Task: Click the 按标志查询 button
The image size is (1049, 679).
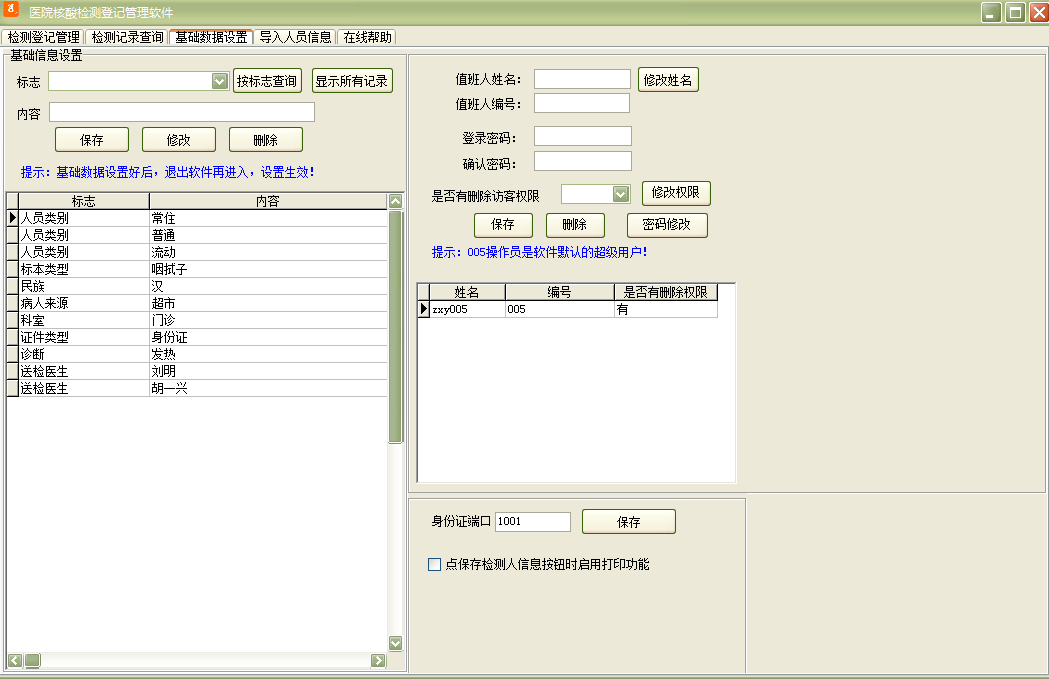Action: point(267,82)
